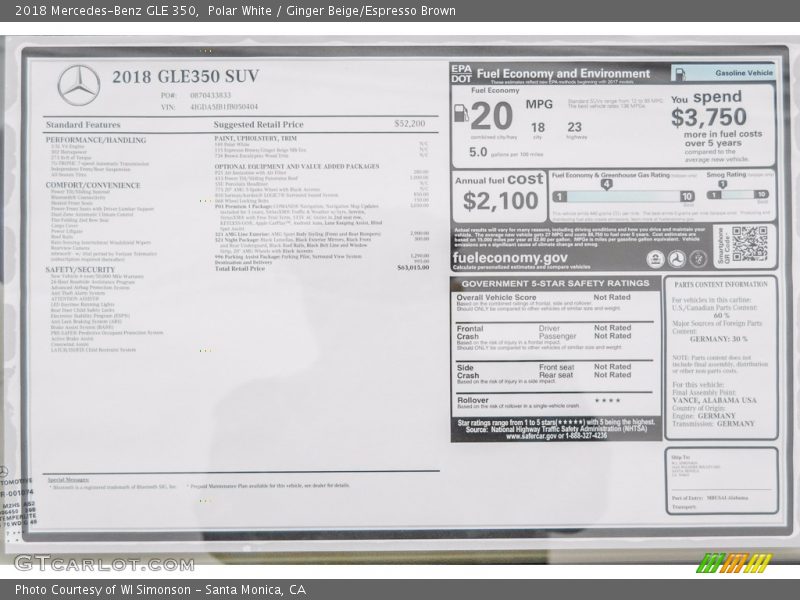
Task: Click the middle agency seal beside fueleconomy.gov
Action: coord(677,259)
